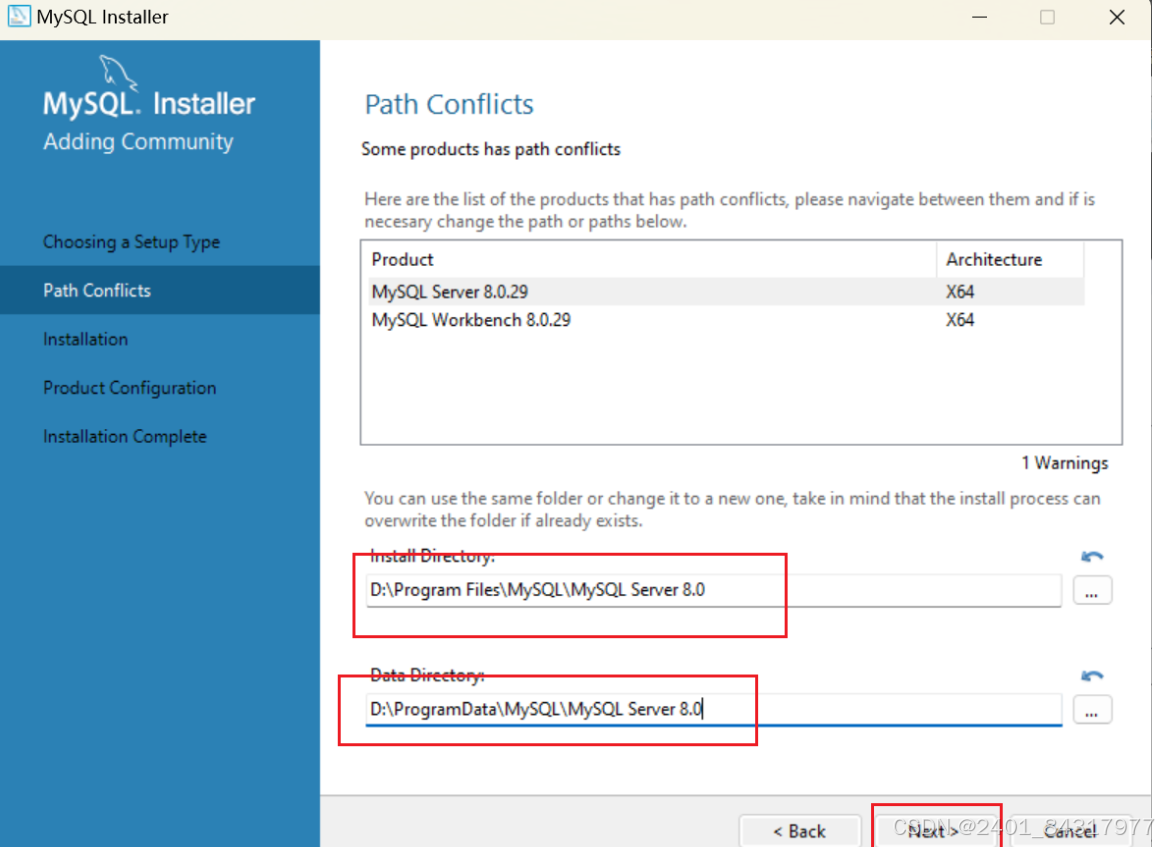The height and width of the screenshot is (847, 1159).
Task: Close the MySQL Installer window
Action: [1117, 17]
